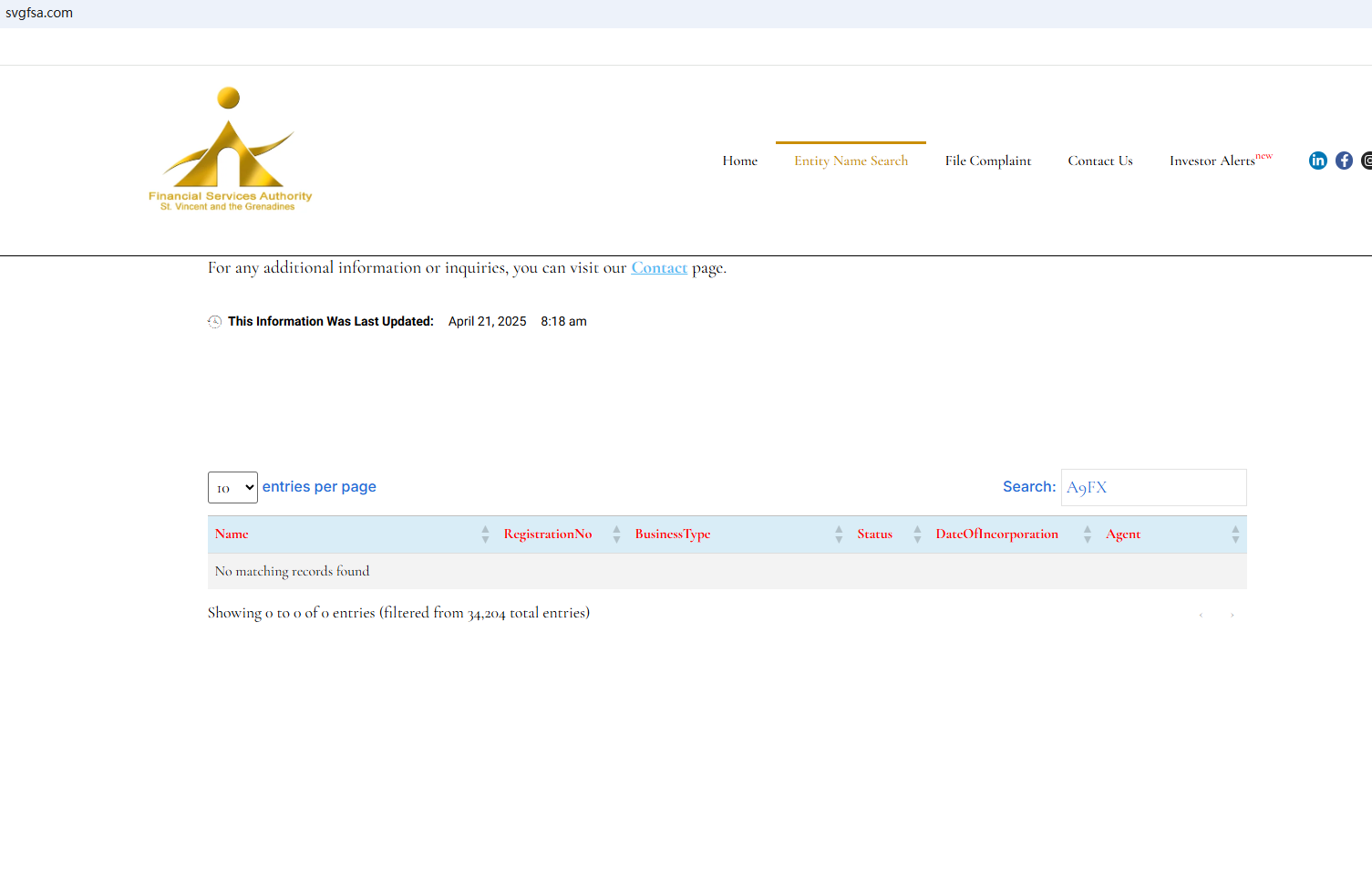The width and height of the screenshot is (1372, 892).
Task: Sort by BusinessType column arrows
Action: tap(839, 534)
